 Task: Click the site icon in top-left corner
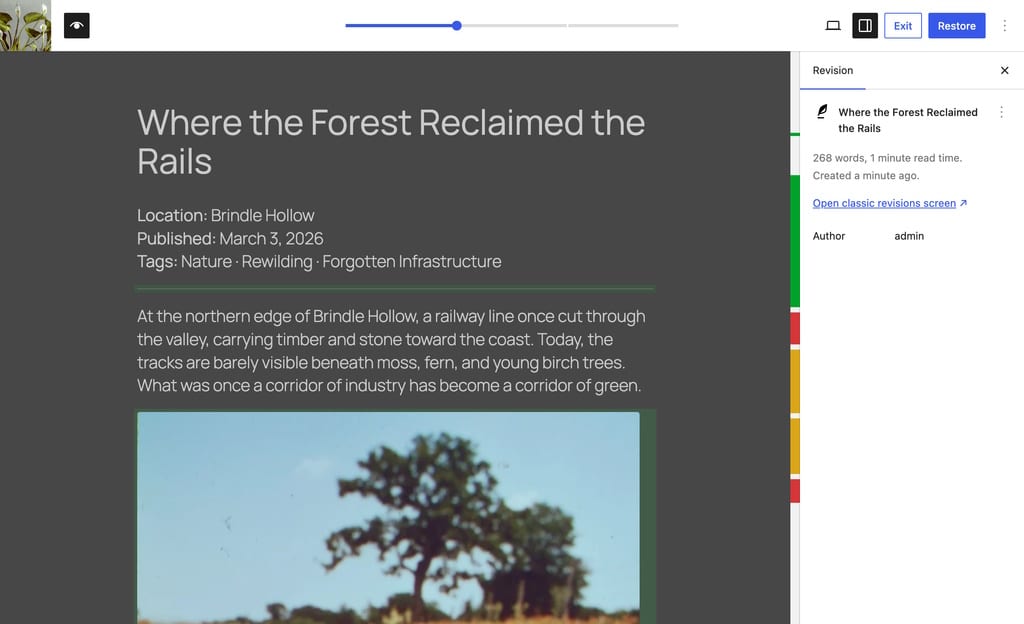[25, 25]
